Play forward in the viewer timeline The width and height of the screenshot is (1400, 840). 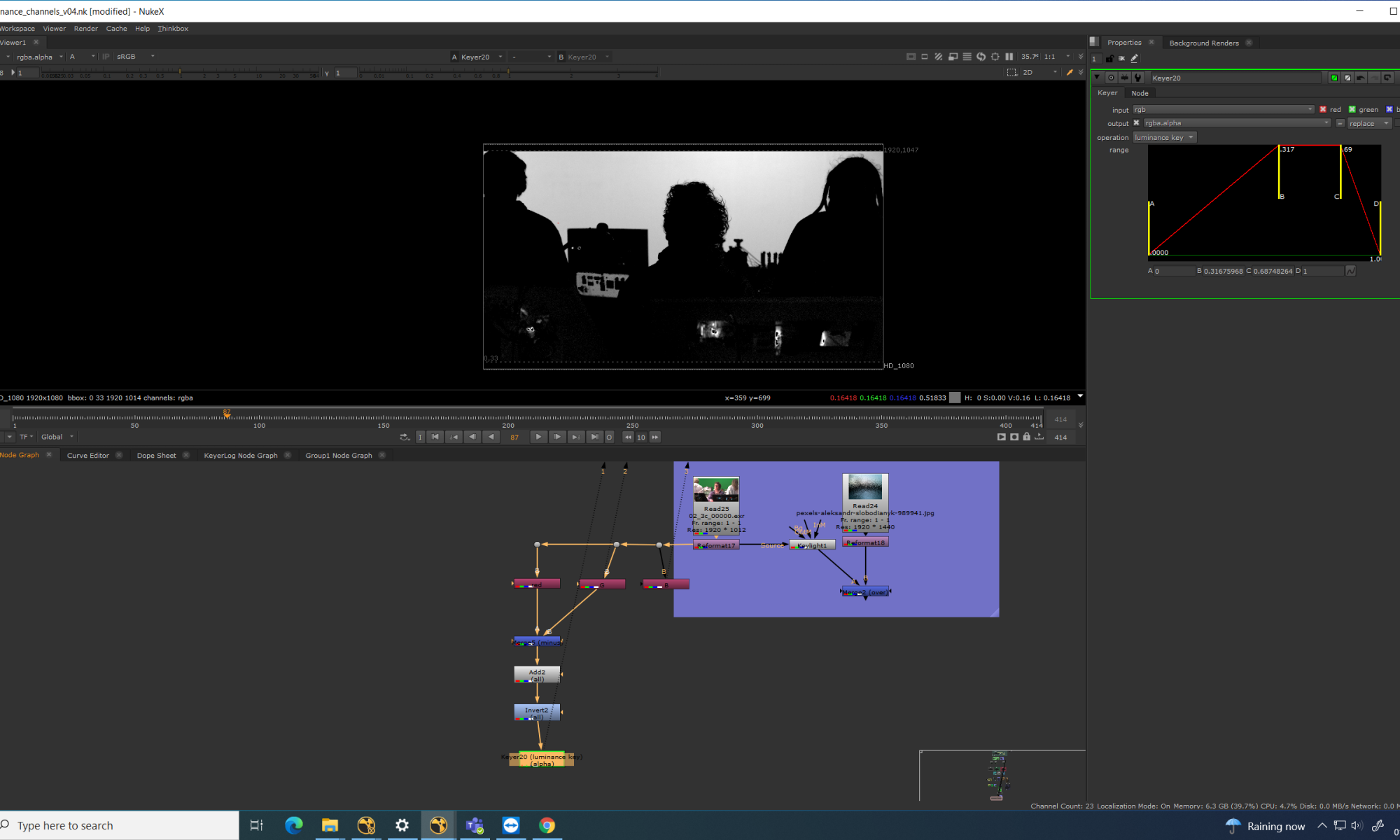point(538,437)
